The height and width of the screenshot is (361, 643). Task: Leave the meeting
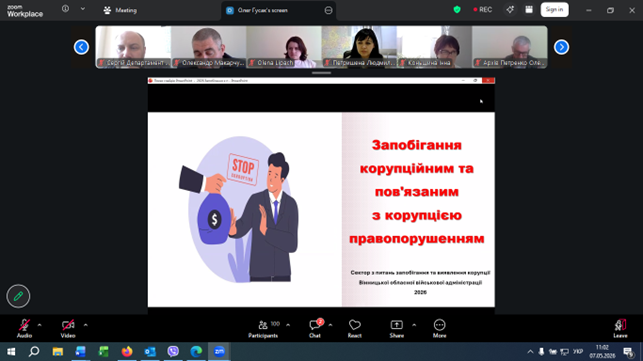coord(620,328)
